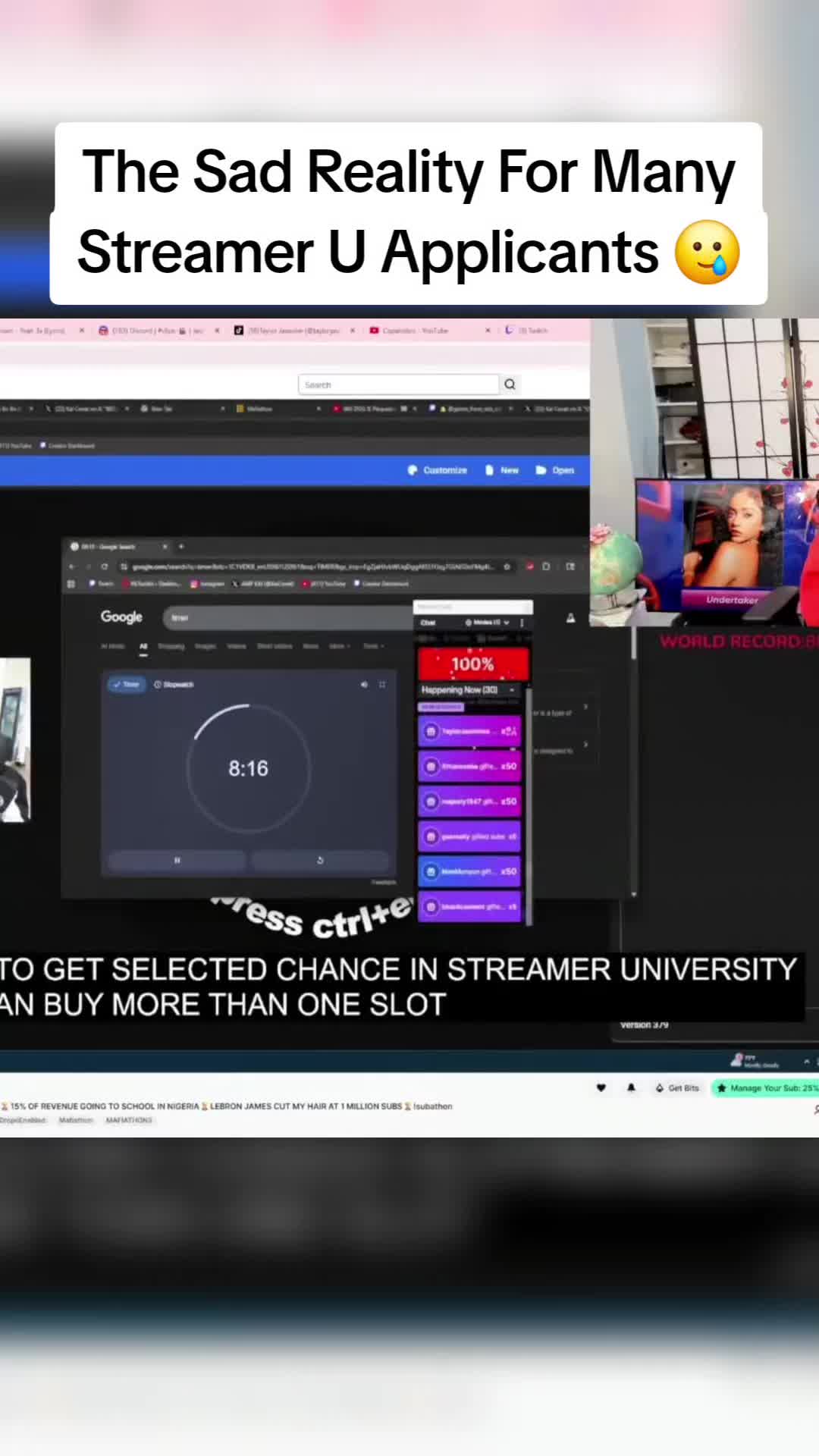819x1456 pixels.
Task: Click New in the blue bar
Action: pos(502,470)
